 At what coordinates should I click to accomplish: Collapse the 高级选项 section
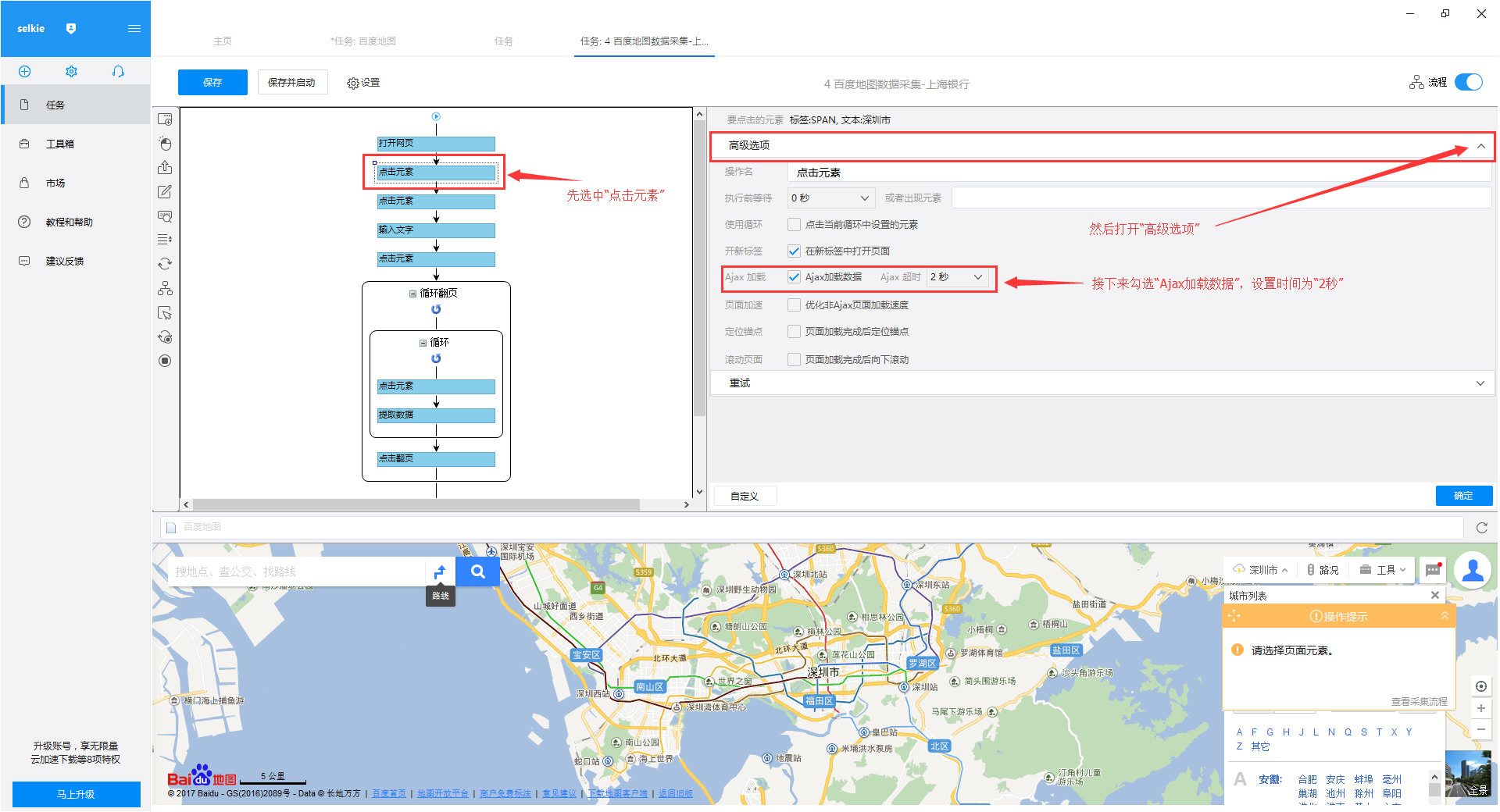[x=1480, y=146]
